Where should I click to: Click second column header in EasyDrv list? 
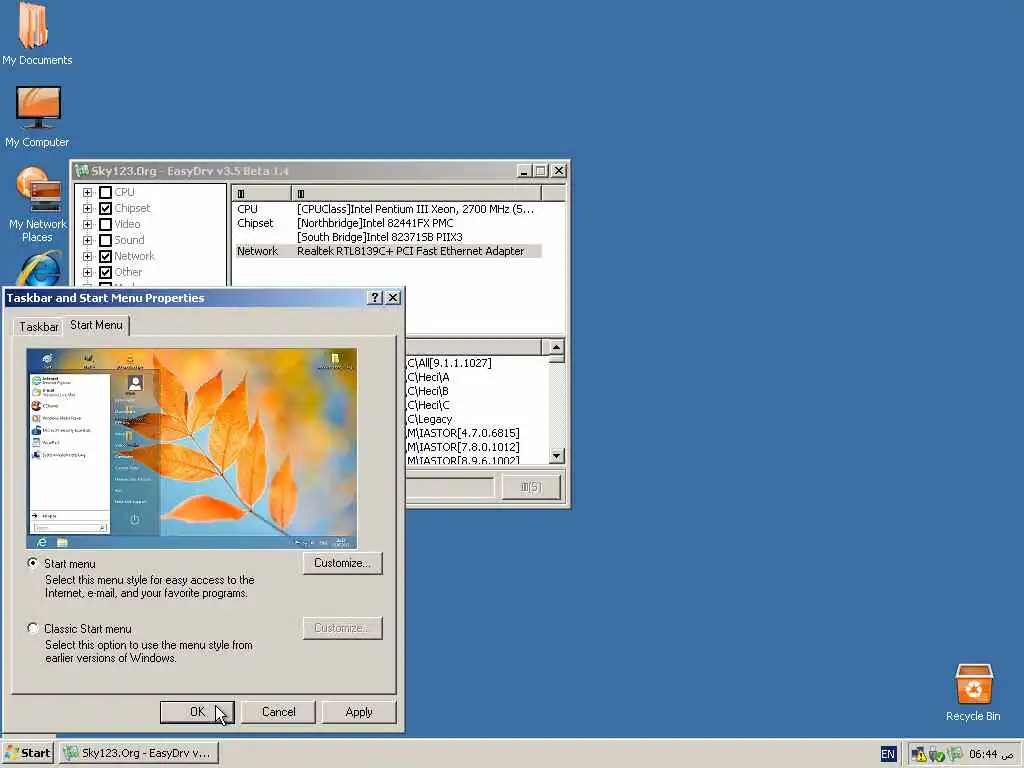pos(416,193)
